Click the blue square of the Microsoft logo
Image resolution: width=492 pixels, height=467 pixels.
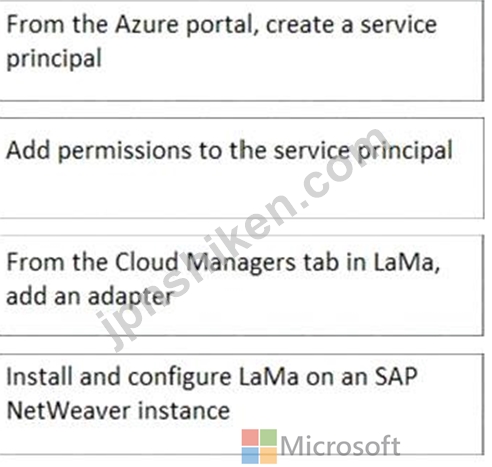click(x=250, y=456)
